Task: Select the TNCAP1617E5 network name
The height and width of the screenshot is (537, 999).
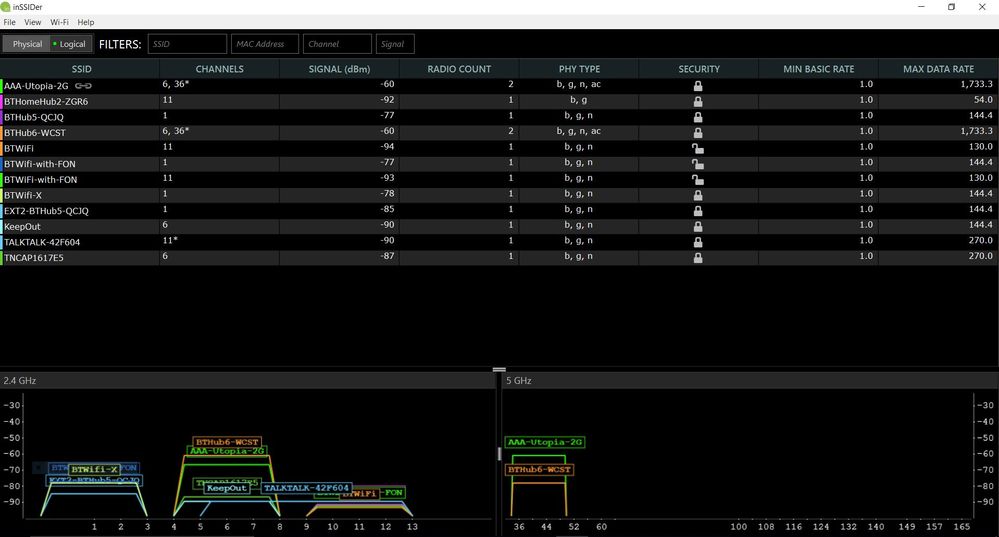Action: [x=34, y=258]
